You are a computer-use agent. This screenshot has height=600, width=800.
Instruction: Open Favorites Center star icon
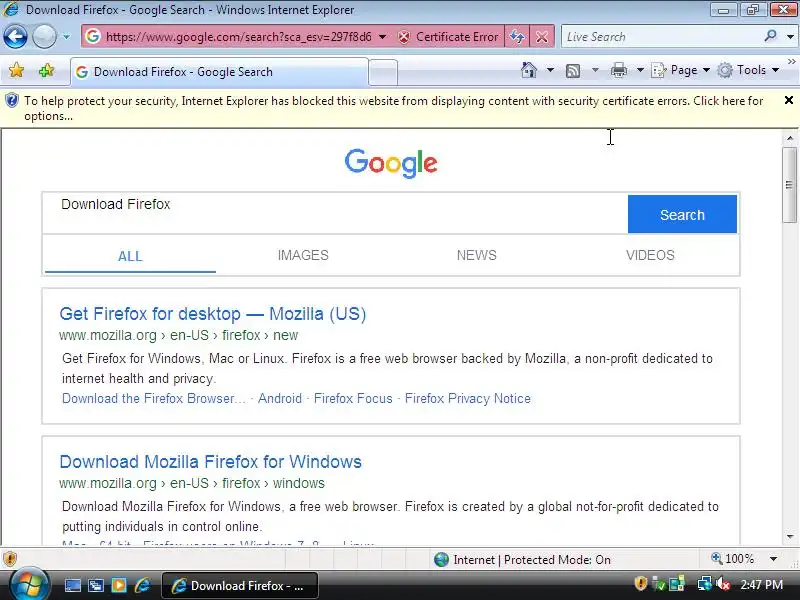(16, 70)
